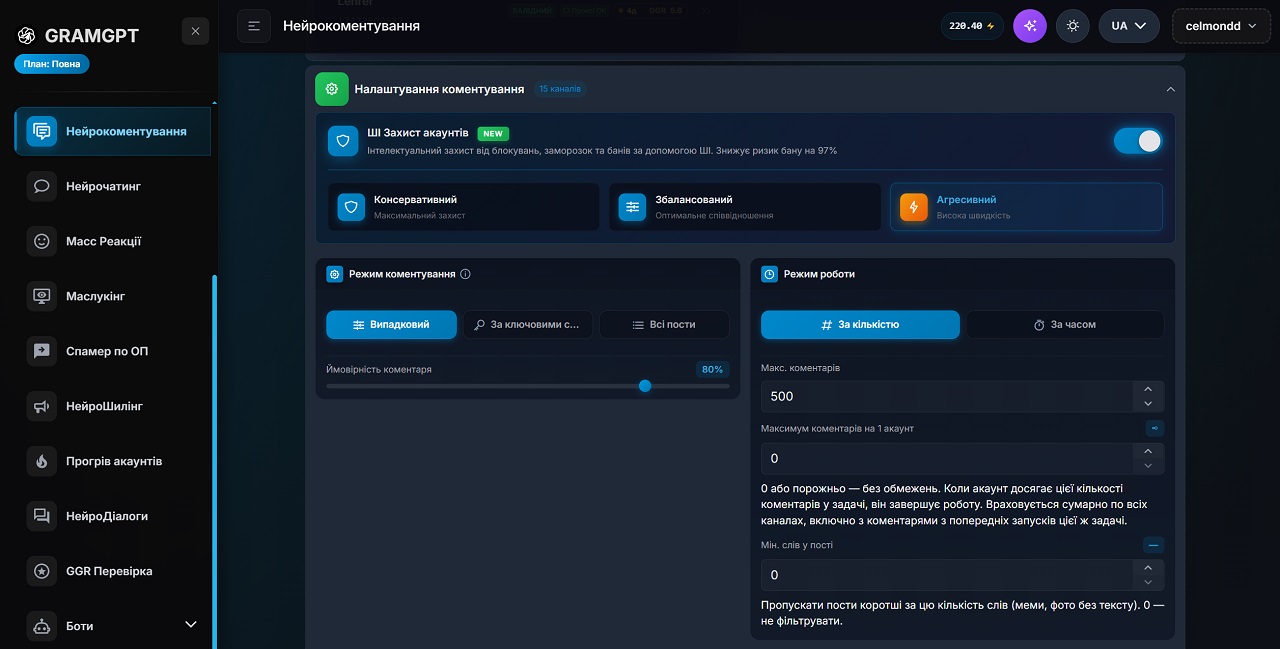Select the Консервативний protection mode

click(x=464, y=207)
